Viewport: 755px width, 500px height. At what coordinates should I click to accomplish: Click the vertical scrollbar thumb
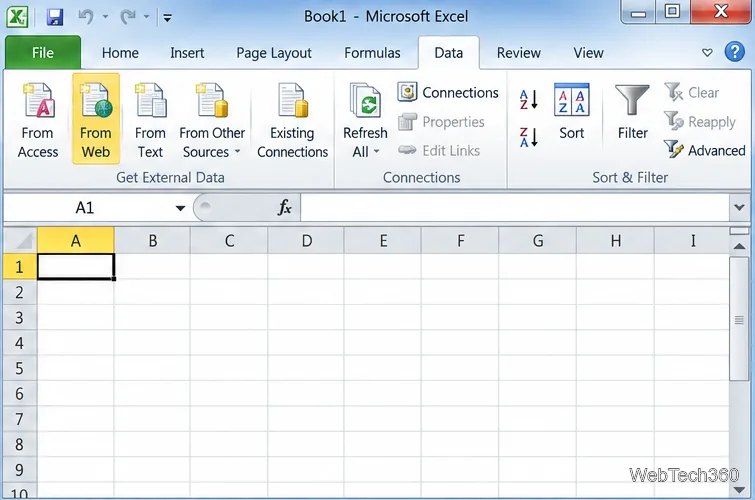[739, 320]
